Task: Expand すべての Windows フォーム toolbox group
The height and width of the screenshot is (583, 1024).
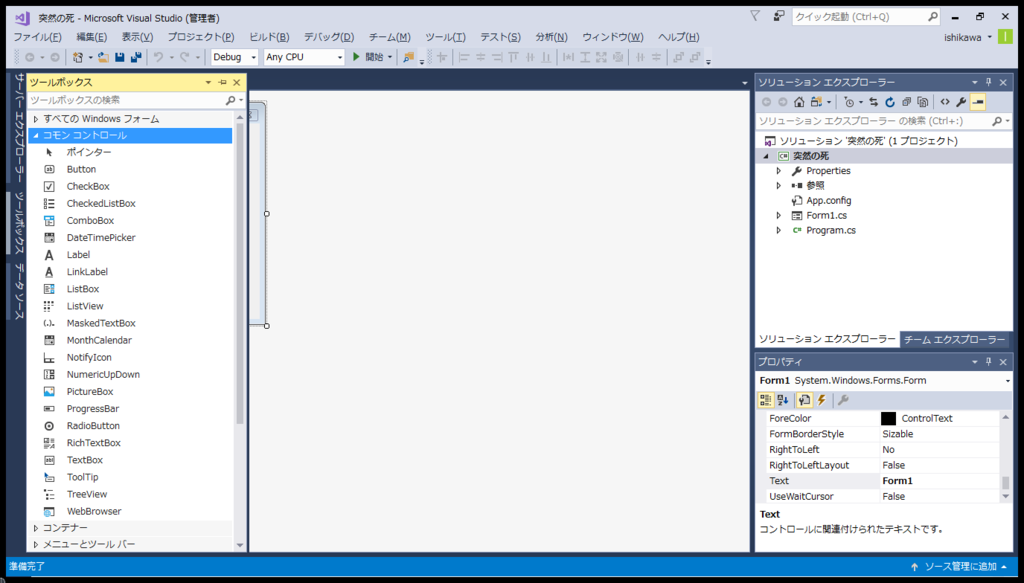Action: coord(36,119)
